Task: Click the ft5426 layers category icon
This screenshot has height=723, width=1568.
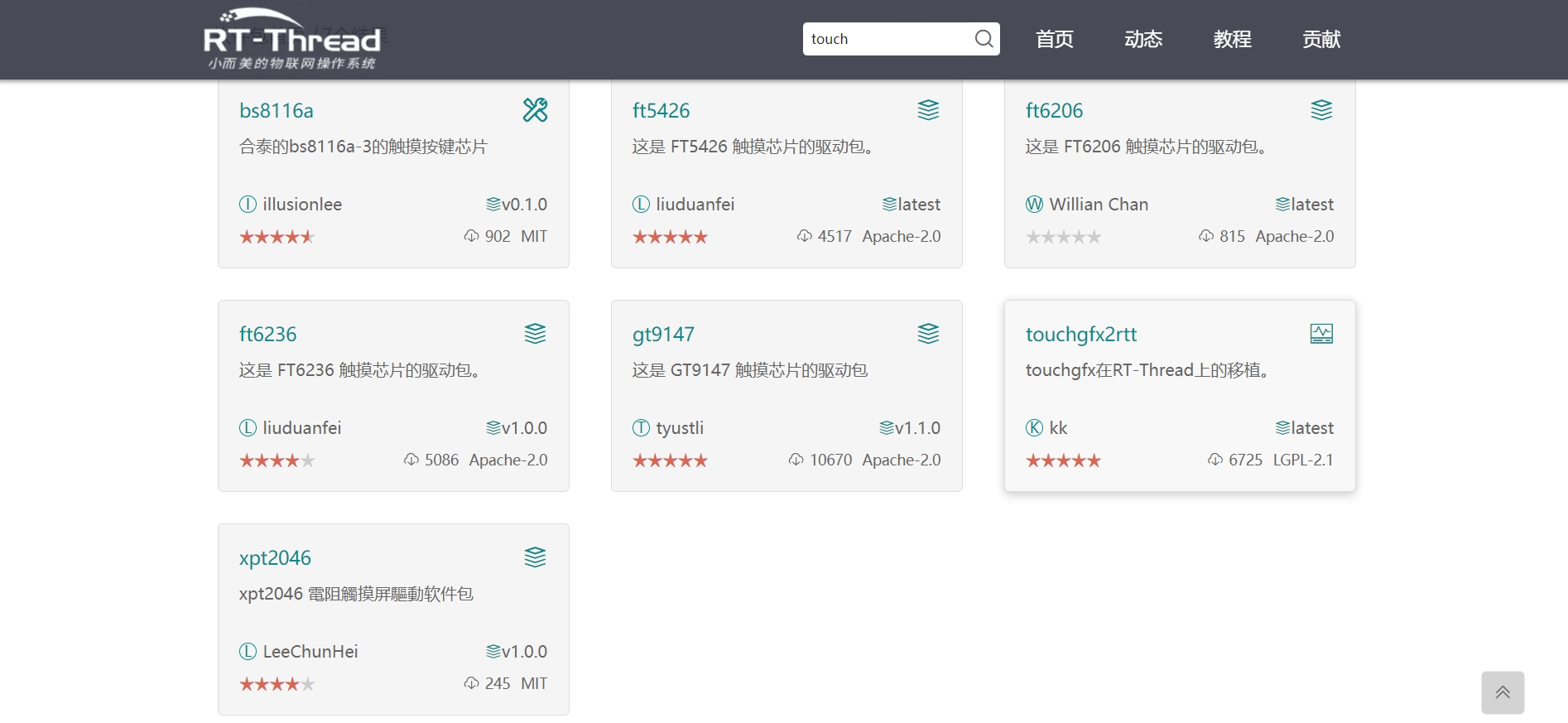Action: (x=928, y=110)
